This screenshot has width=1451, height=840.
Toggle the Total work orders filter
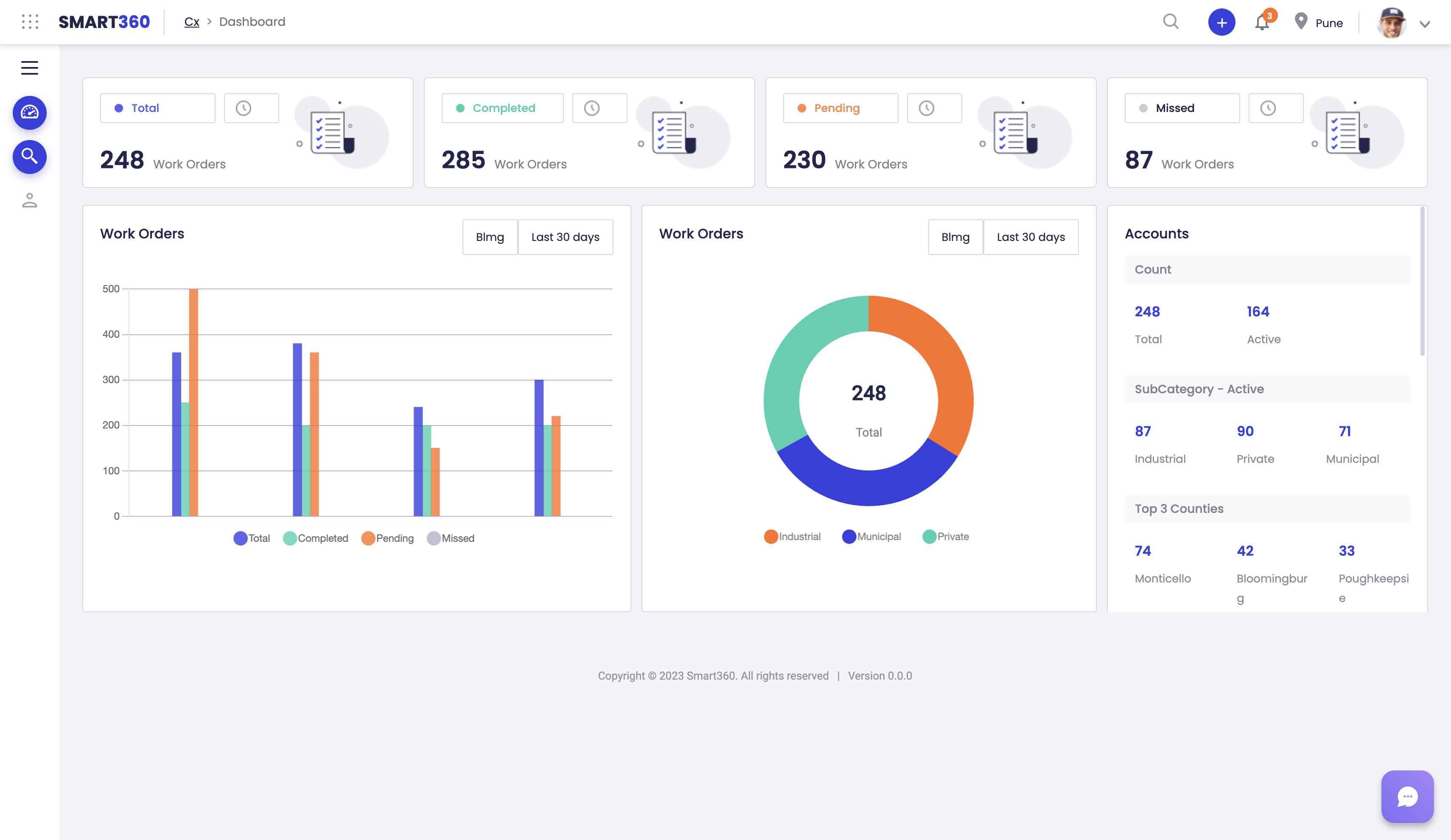(157, 107)
